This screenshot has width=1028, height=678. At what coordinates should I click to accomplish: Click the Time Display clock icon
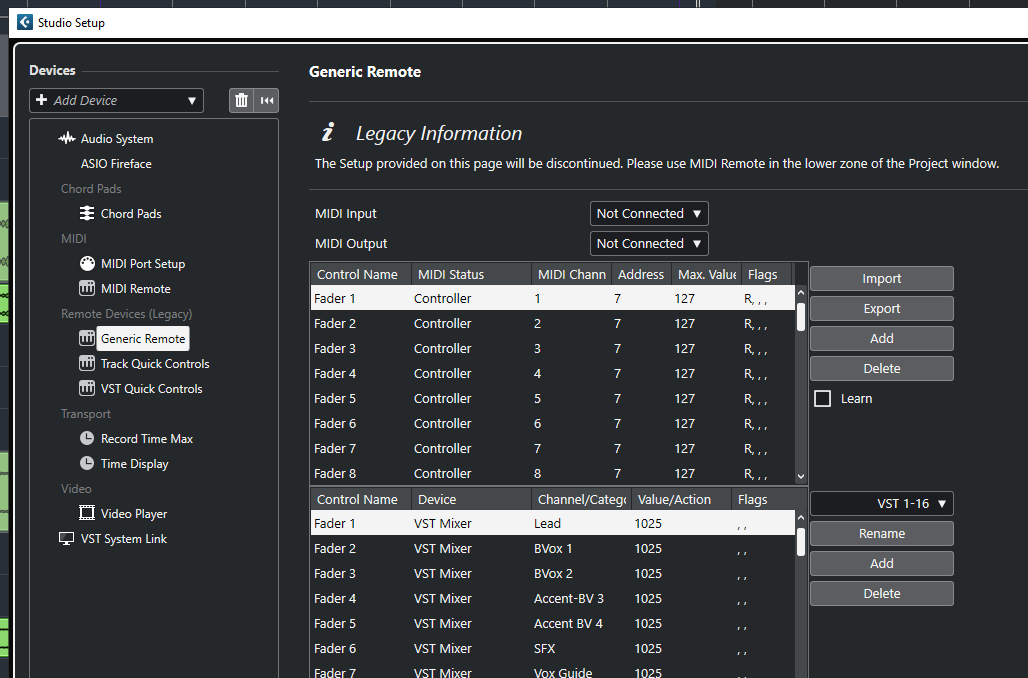tap(87, 463)
